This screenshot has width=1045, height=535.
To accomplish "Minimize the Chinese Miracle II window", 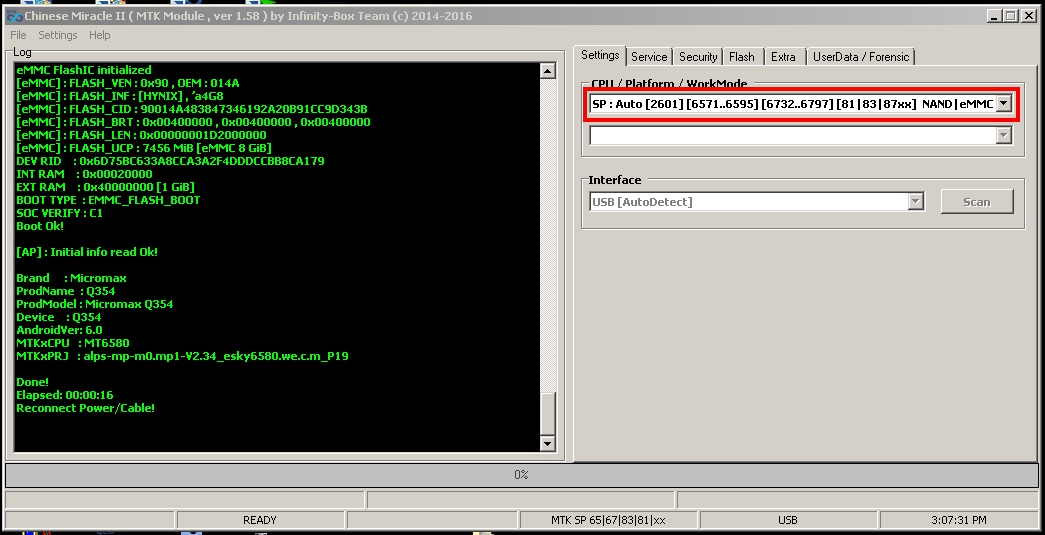I will [994, 16].
